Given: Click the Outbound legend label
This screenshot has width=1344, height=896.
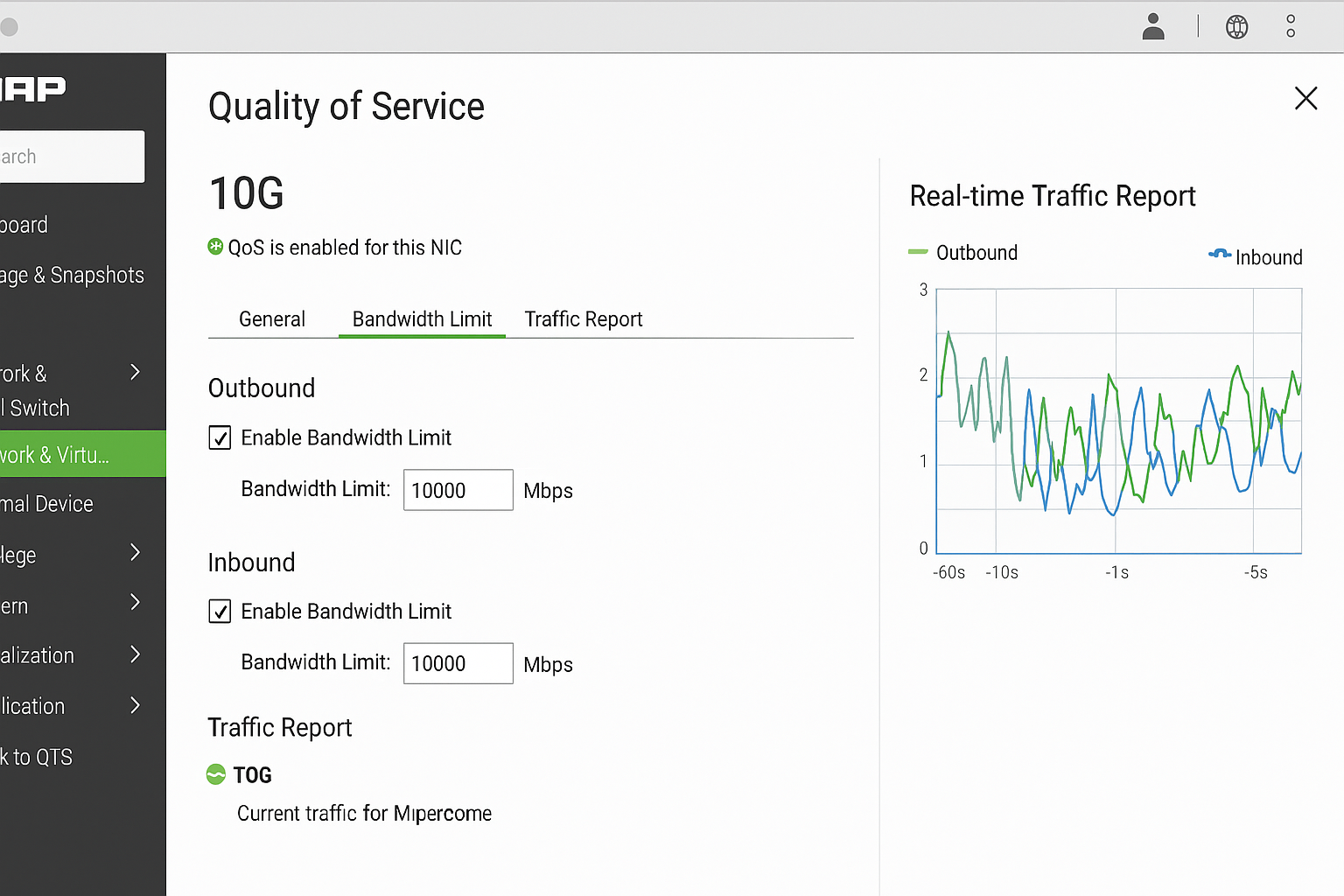Looking at the screenshot, I should pyautogui.click(x=976, y=253).
